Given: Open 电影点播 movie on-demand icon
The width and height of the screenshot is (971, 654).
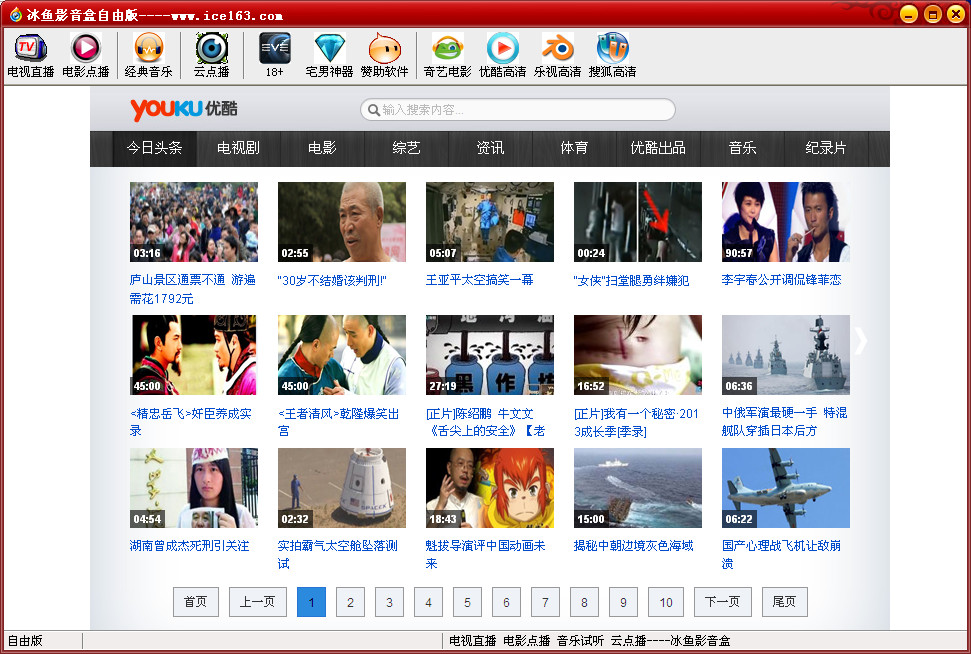Looking at the screenshot, I should [85, 56].
